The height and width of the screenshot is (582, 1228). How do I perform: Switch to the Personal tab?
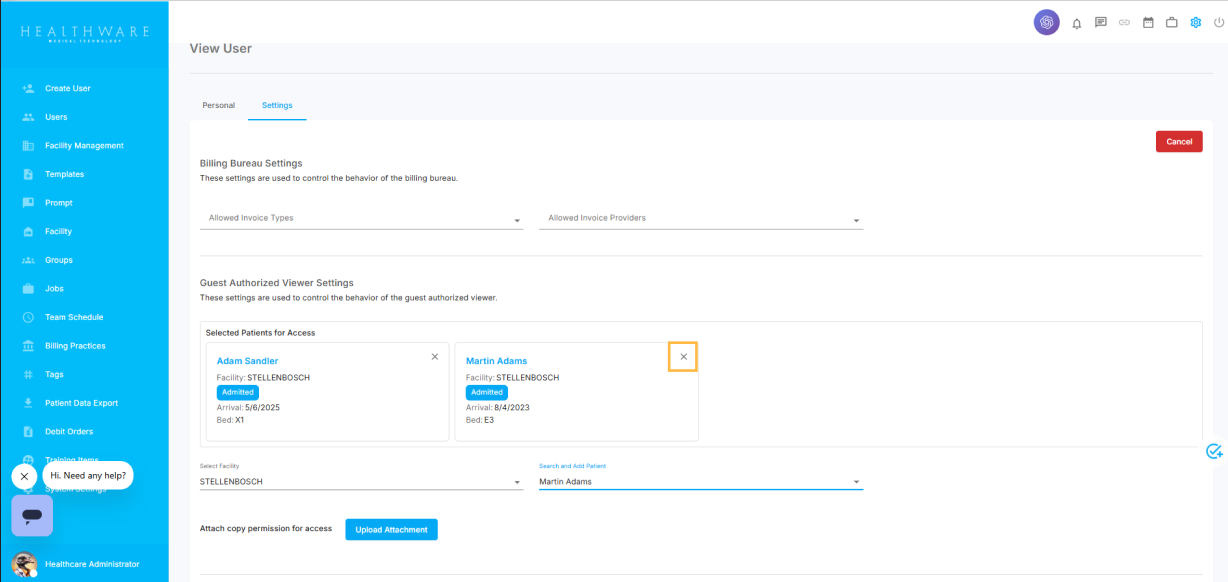point(218,105)
